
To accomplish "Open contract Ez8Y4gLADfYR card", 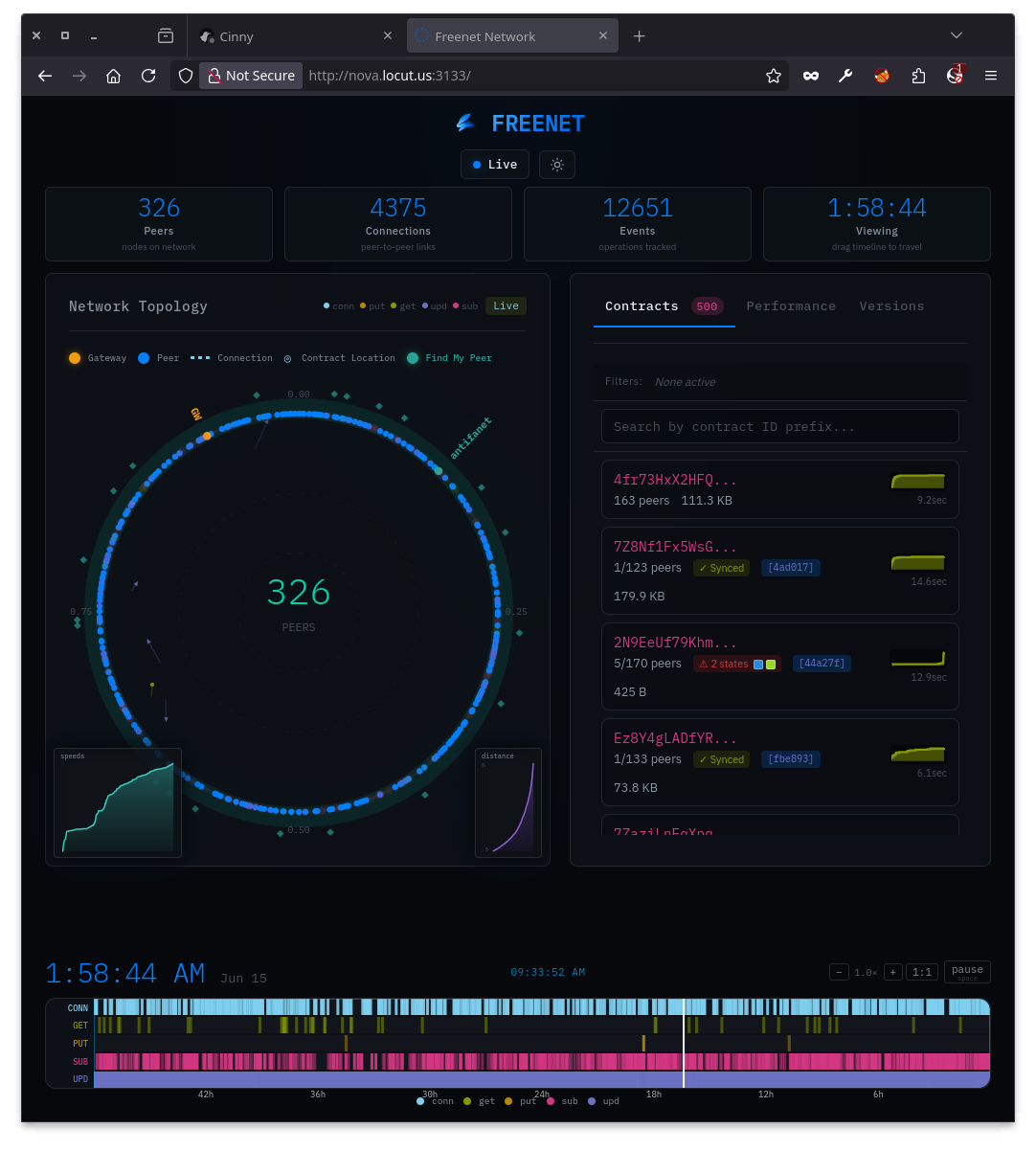I will click(x=780, y=762).
